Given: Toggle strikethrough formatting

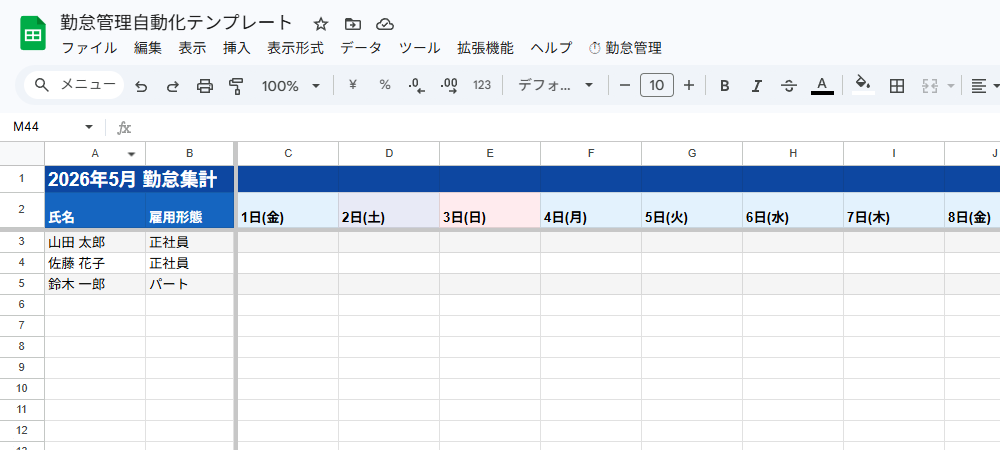Looking at the screenshot, I should click(789, 85).
